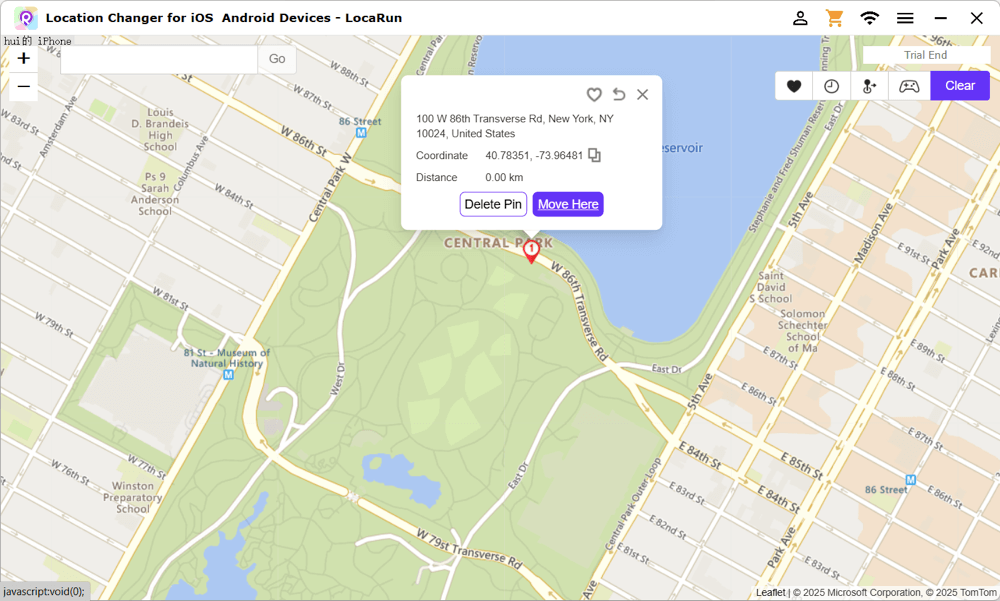Viewport: 1000px width, 601px height.
Task: Click the Move Here button
Action: (568, 204)
